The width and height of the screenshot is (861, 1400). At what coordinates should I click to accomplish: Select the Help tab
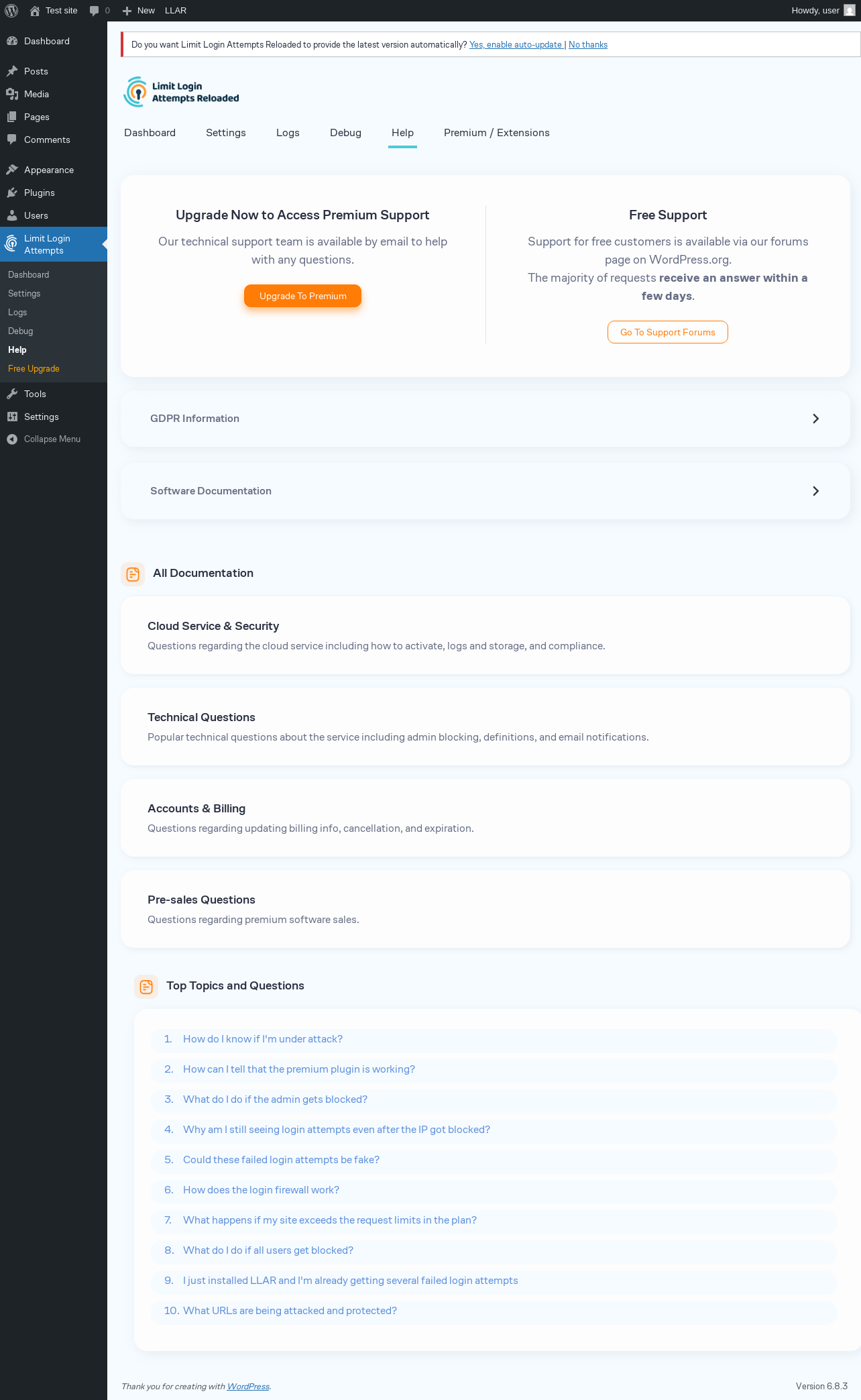[402, 133]
